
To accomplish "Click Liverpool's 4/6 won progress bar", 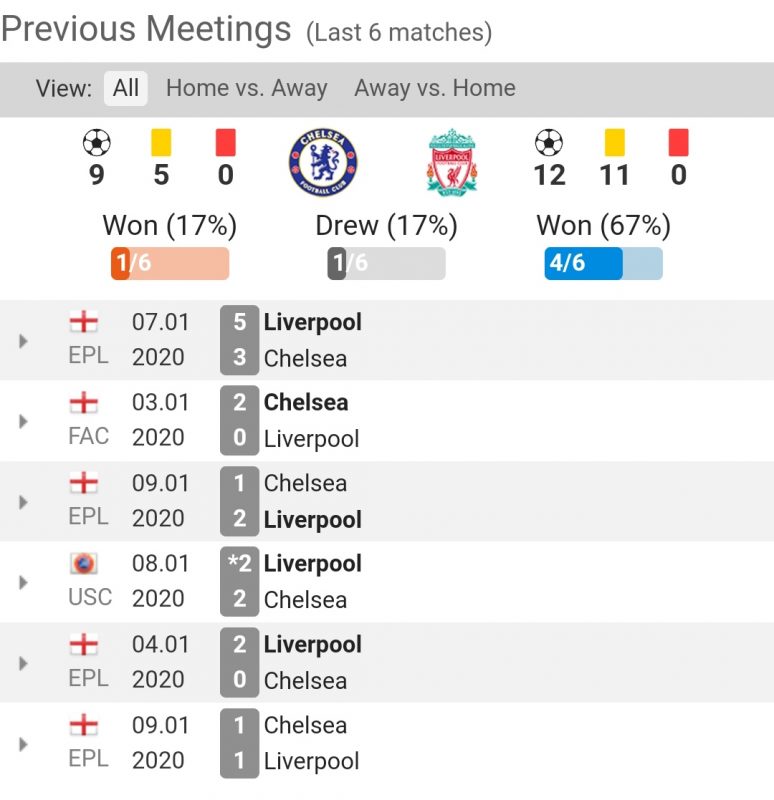I will [x=603, y=263].
